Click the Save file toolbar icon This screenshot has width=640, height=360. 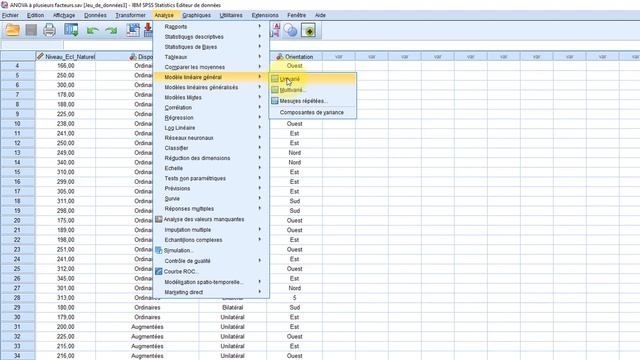[x=31, y=30]
